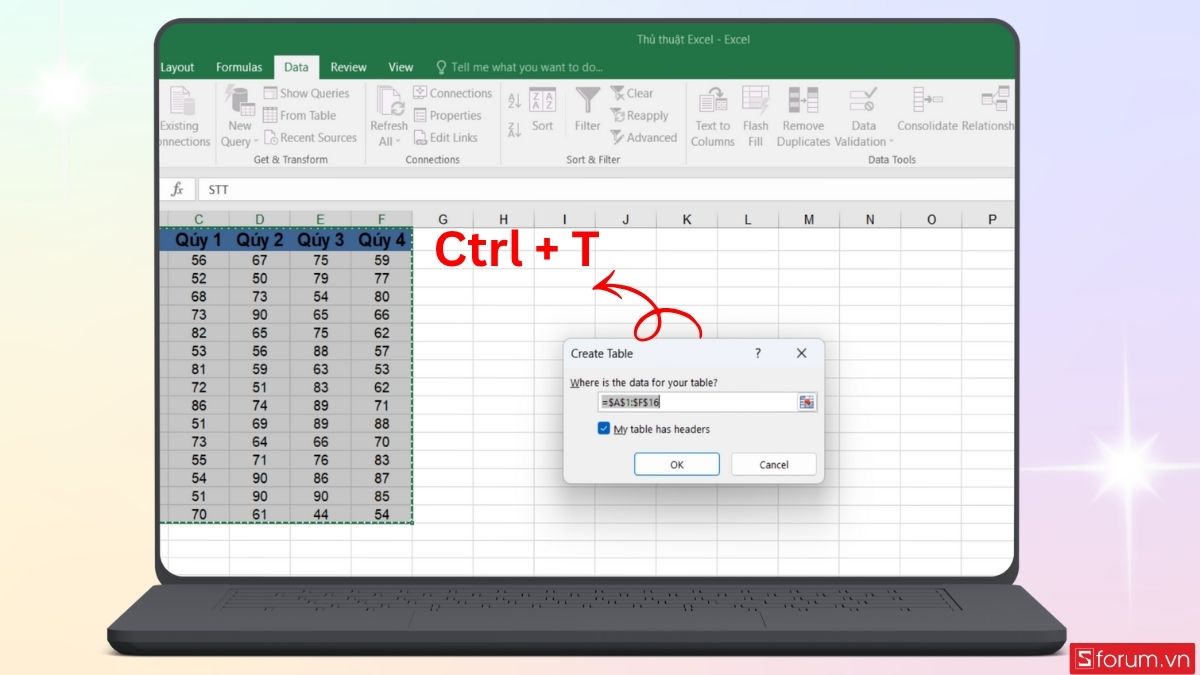Click Text to Columns
The image size is (1200, 675).
pyautogui.click(x=713, y=116)
